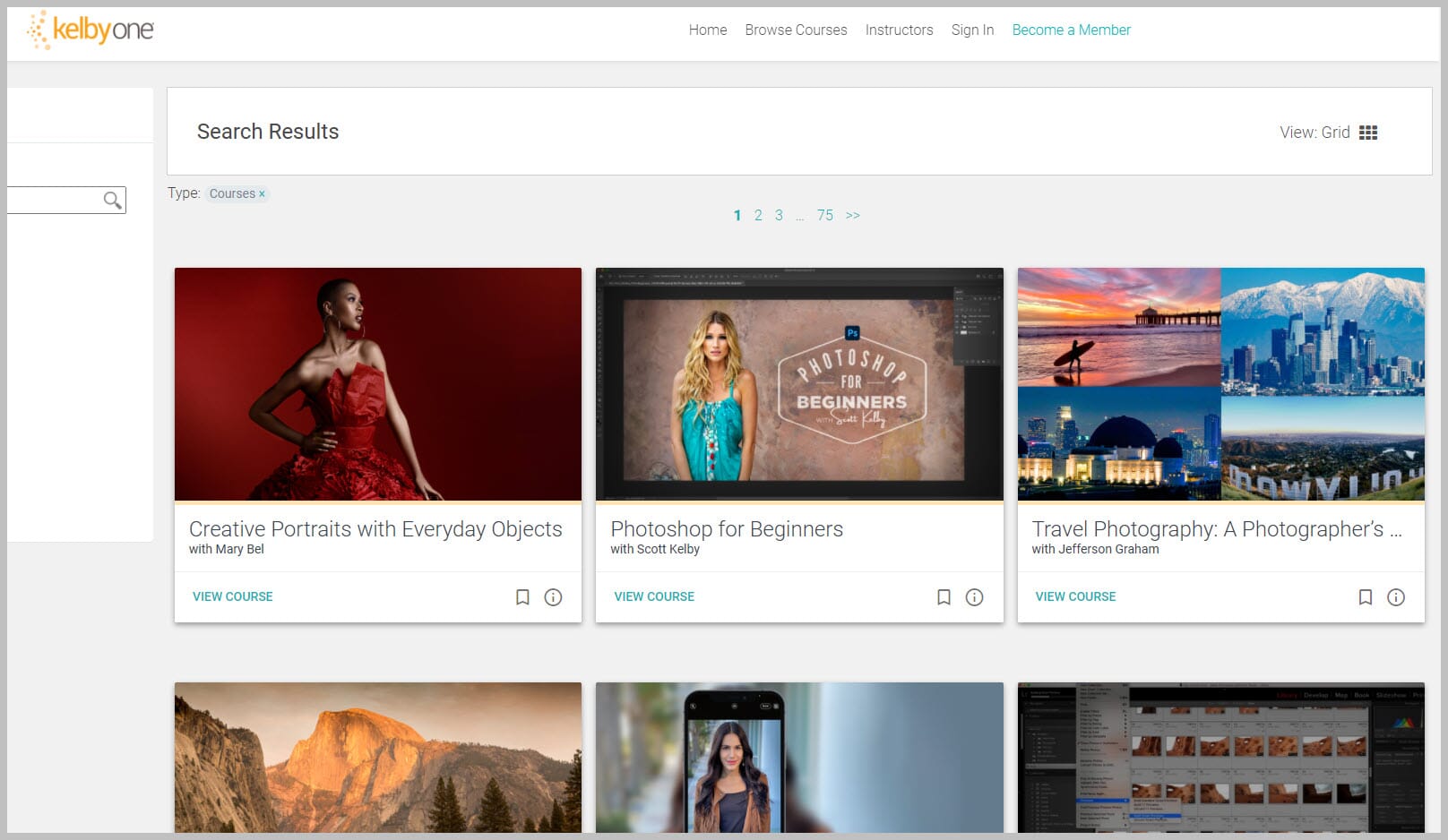This screenshot has height=840, width=1448.
Task: Switch view using the Grid icon
Action: click(1368, 133)
